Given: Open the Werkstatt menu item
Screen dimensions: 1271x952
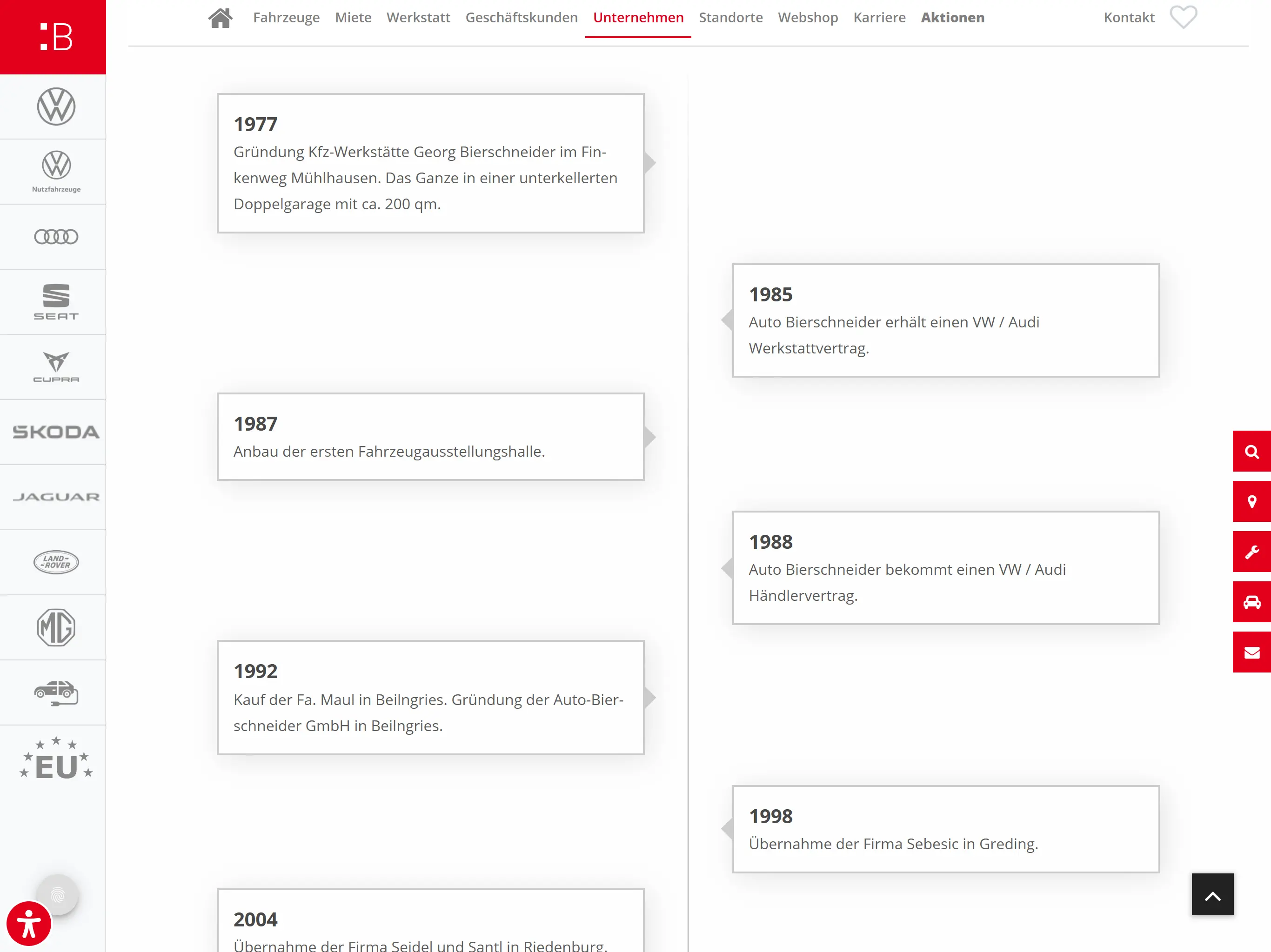Looking at the screenshot, I should click(418, 18).
